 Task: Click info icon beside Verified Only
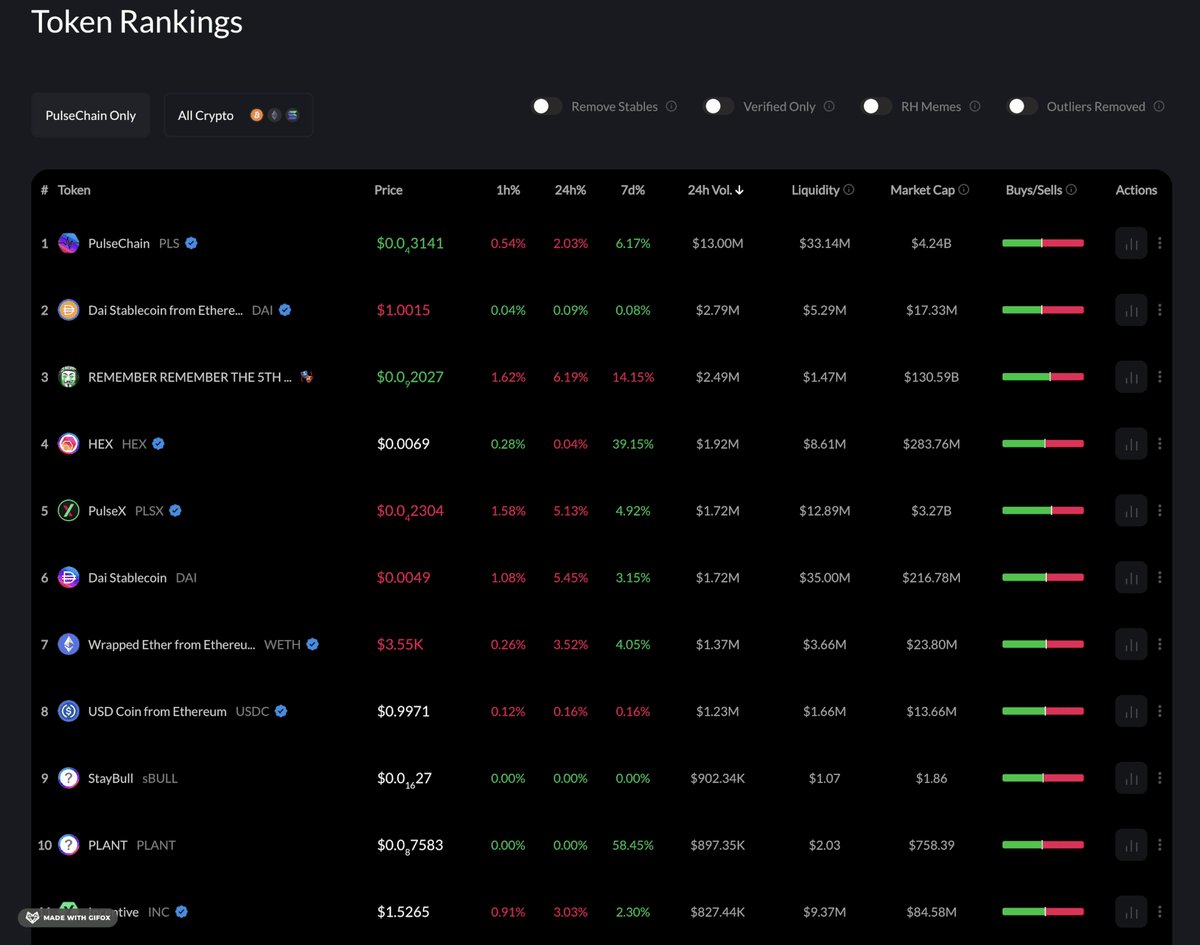pyautogui.click(x=829, y=106)
